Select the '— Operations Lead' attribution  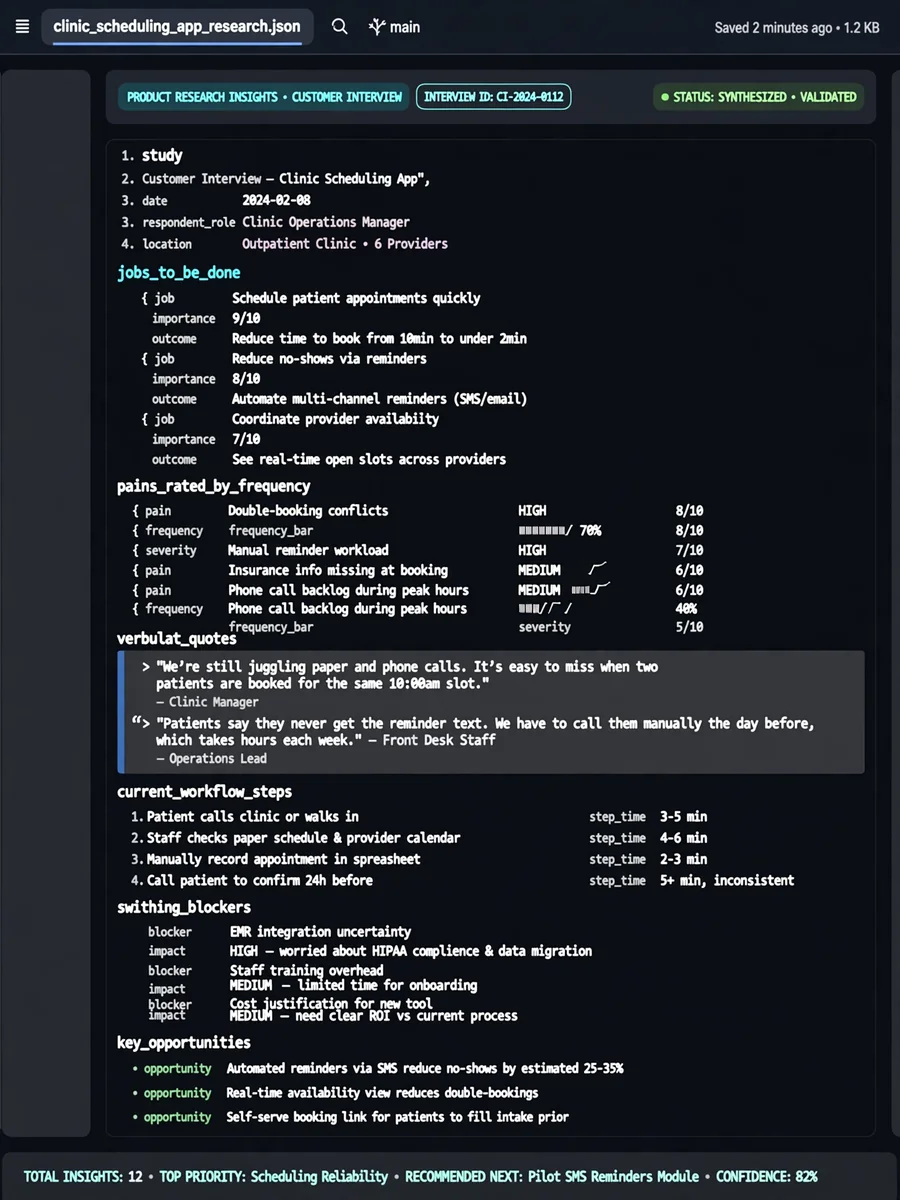point(210,758)
